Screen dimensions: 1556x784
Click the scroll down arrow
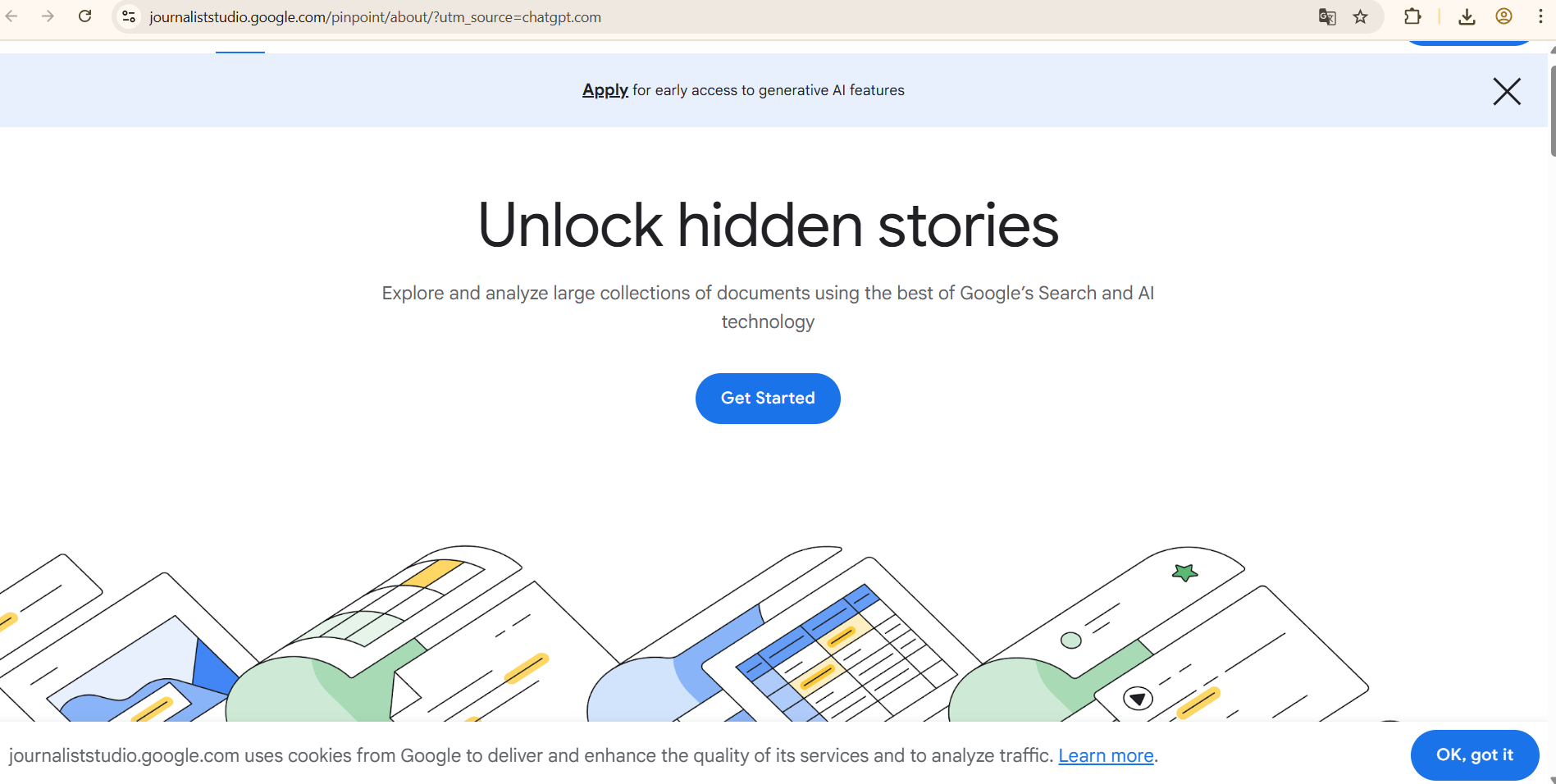pyautogui.click(x=1552, y=780)
